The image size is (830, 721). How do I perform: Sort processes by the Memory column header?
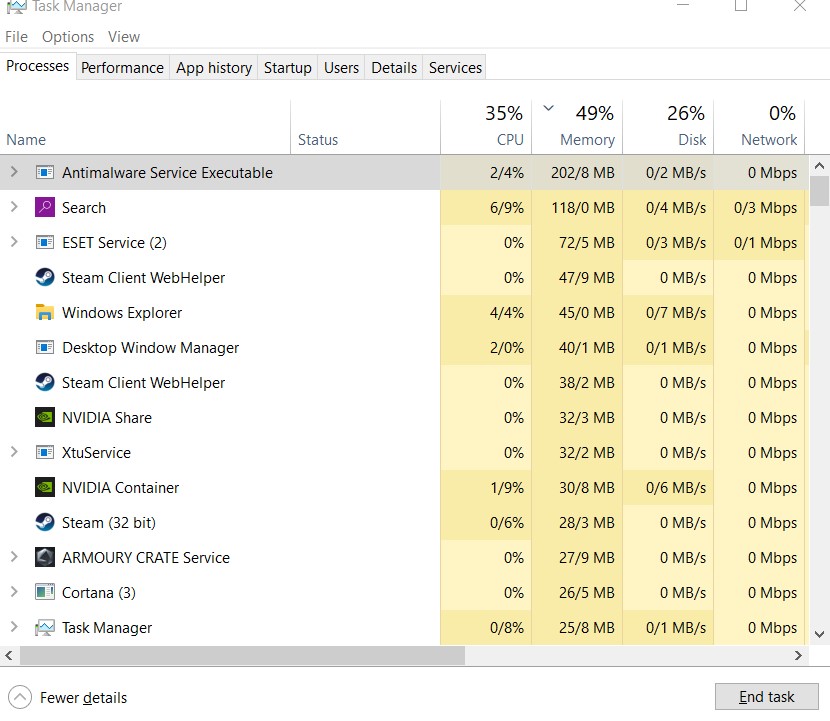[577, 127]
